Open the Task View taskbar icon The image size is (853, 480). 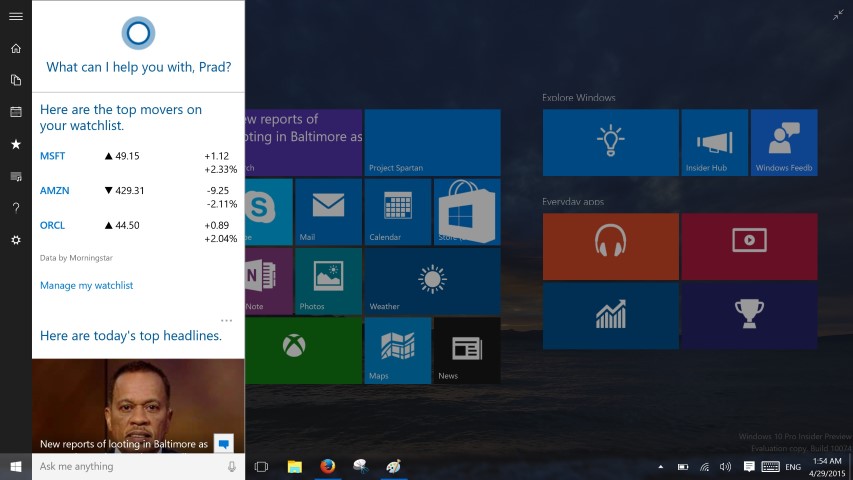click(x=261, y=467)
